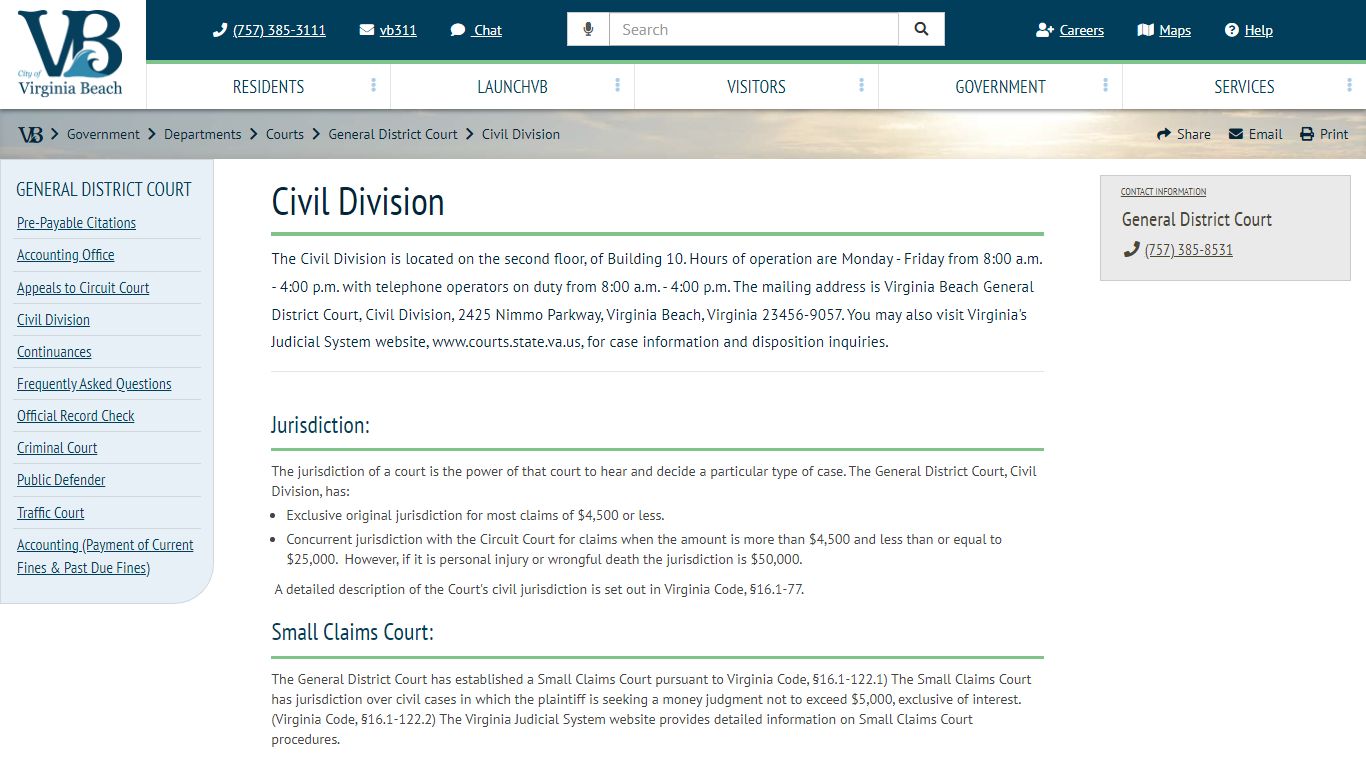Click the Help question mark icon
The width and height of the screenshot is (1366, 768).
pos(1232,30)
